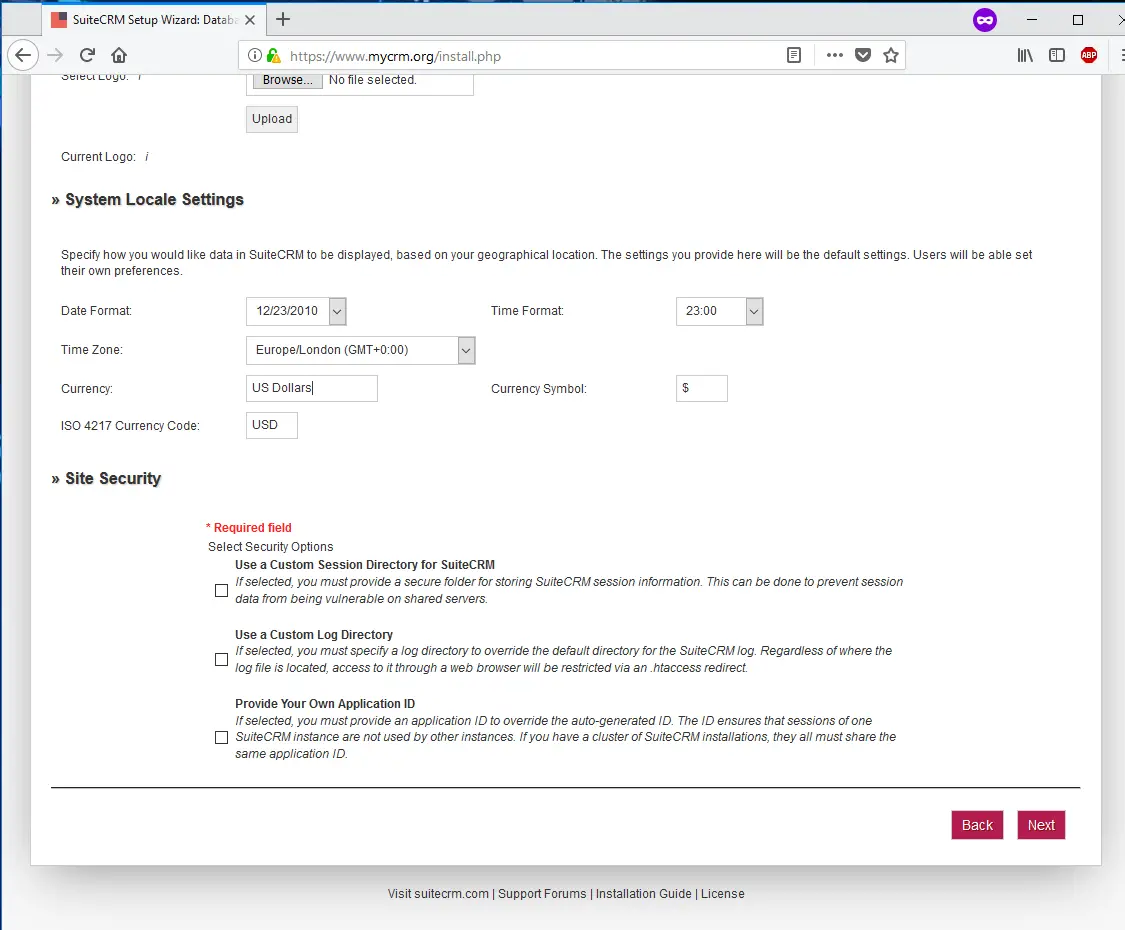Viewport: 1125px width, 930px height.
Task: Enable Use a Custom Log Directory checkbox
Action: click(x=222, y=659)
